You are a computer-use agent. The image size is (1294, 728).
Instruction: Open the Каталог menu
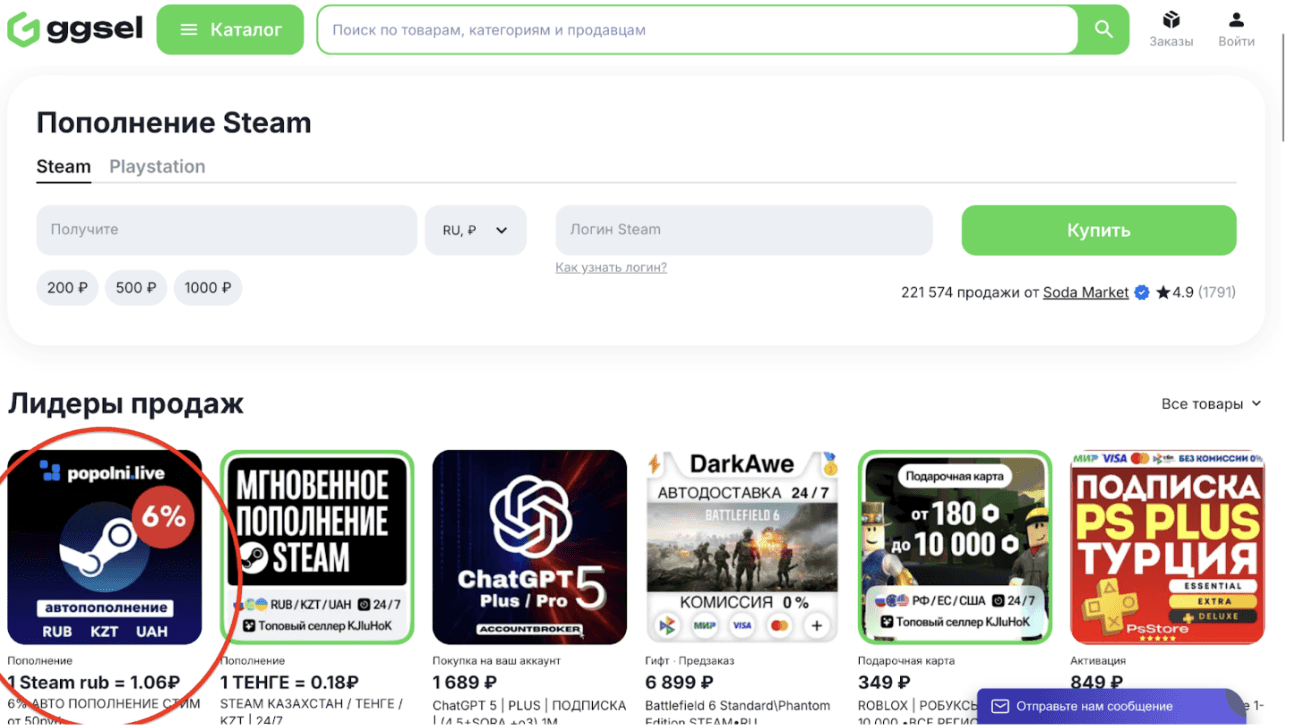pyautogui.click(x=230, y=30)
